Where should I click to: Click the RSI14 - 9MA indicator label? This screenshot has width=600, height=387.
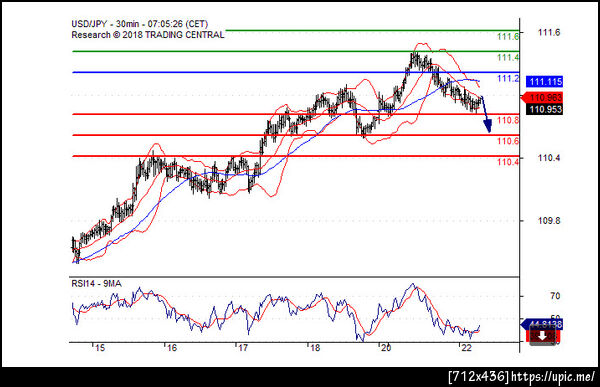(96, 284)
